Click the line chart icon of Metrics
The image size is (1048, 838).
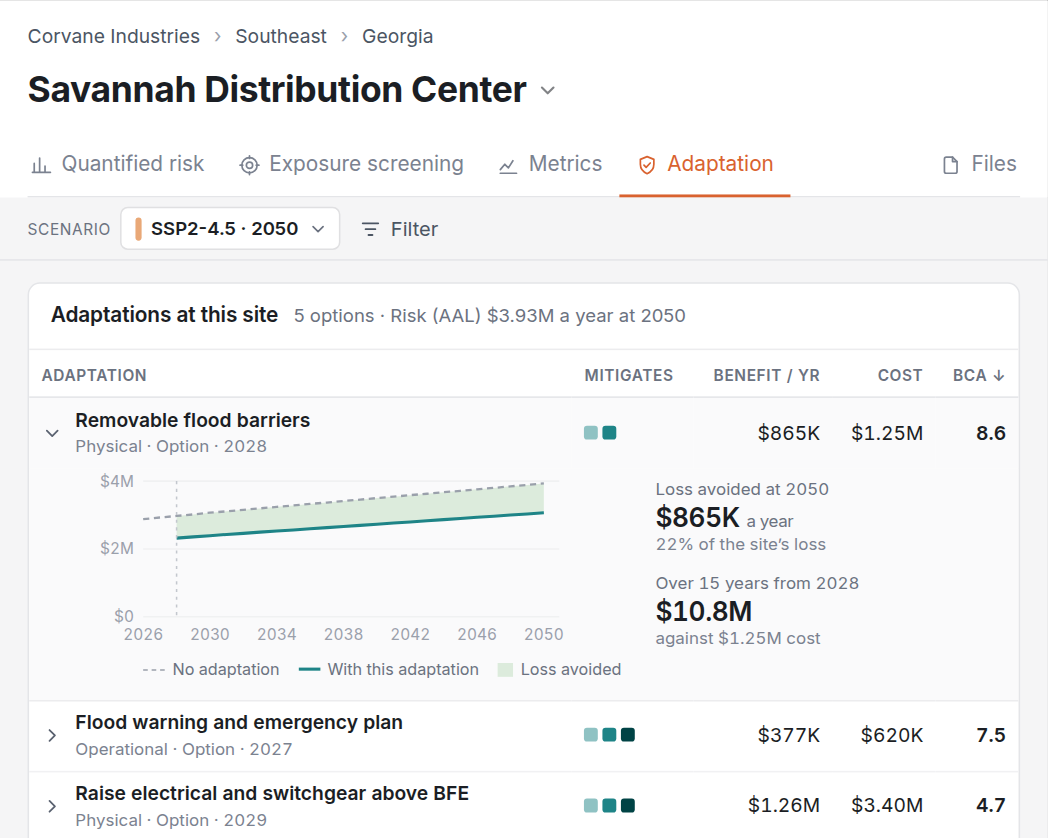[508, 166]
